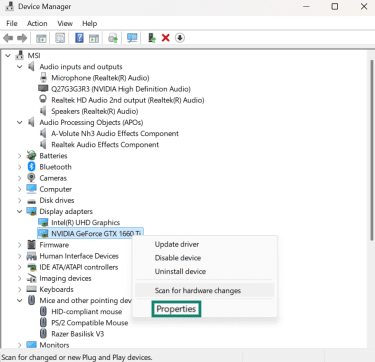
Task: Select Realtek Audio Effects Component
Action: [105, 145]
